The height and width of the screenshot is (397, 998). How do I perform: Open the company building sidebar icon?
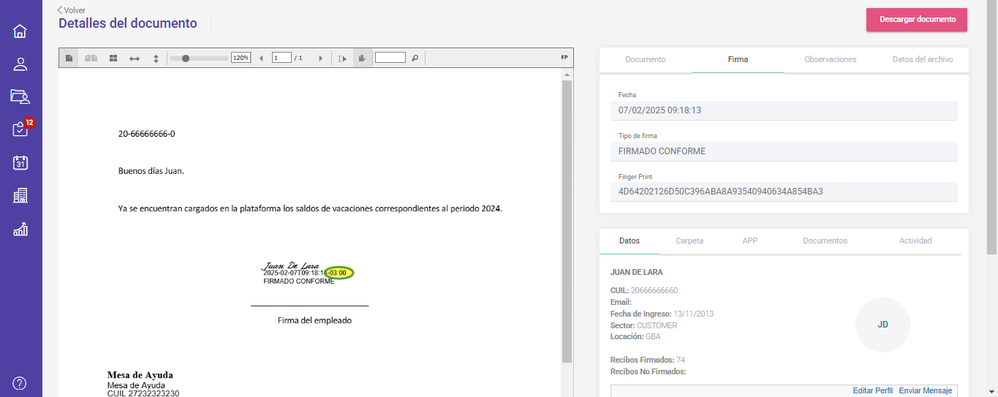20,195
